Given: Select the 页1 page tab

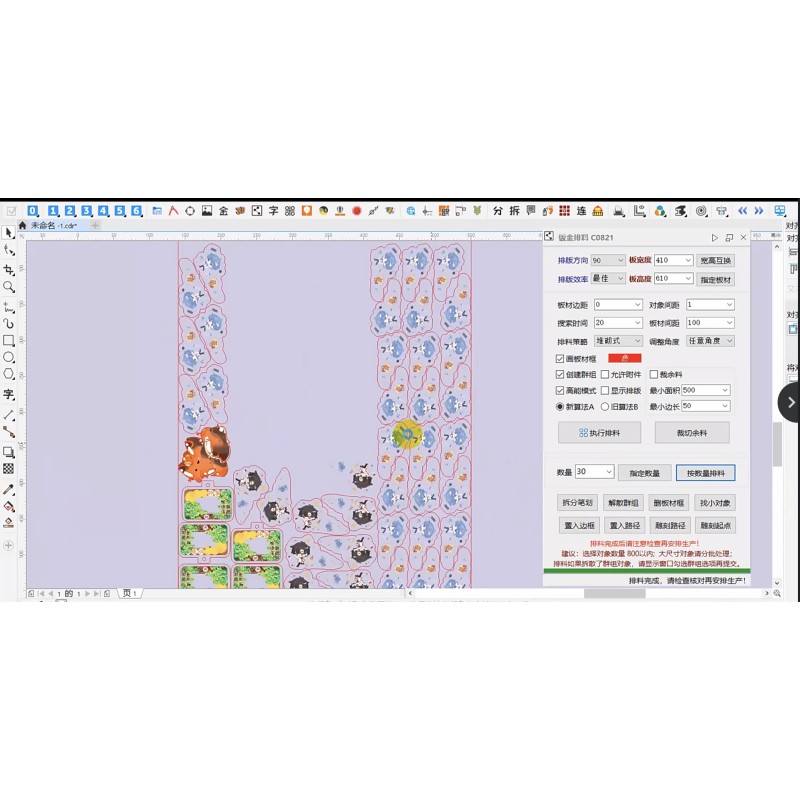Looking at the screenshot, I should point(130,593).
